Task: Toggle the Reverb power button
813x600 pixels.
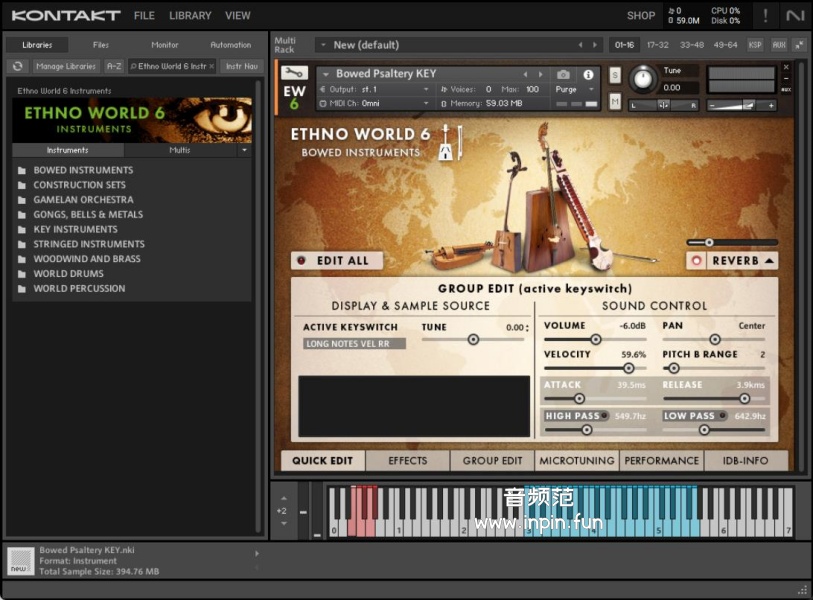Action: 698,261
